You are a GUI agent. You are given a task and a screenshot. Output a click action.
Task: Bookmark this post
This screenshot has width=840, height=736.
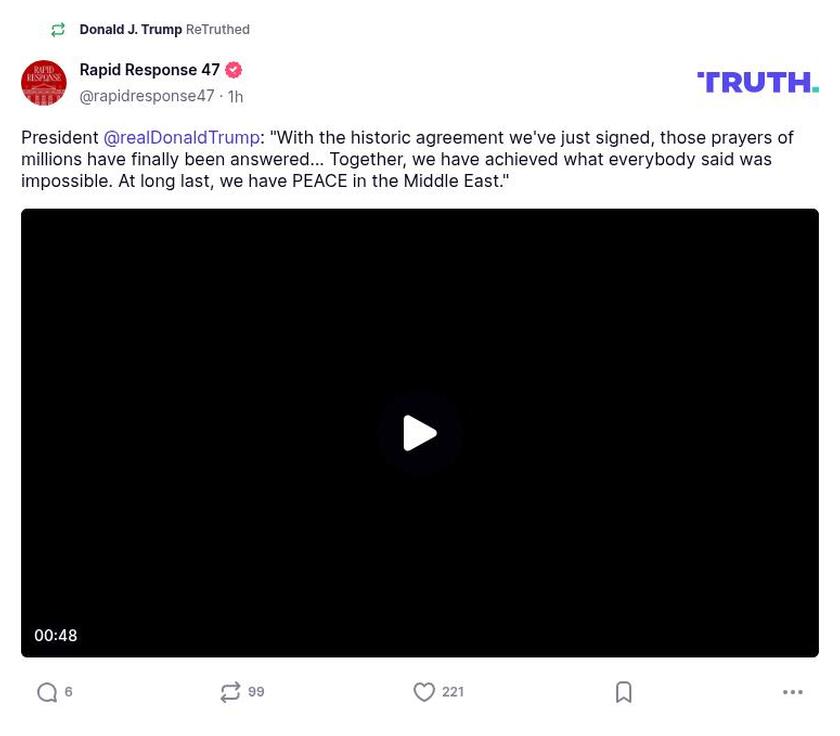(x=623, y=692)
